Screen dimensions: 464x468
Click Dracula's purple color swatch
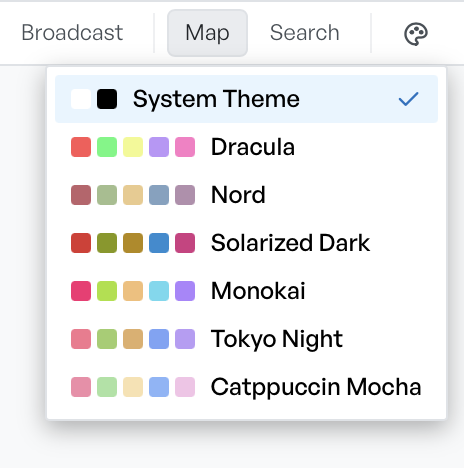point(159,147)
